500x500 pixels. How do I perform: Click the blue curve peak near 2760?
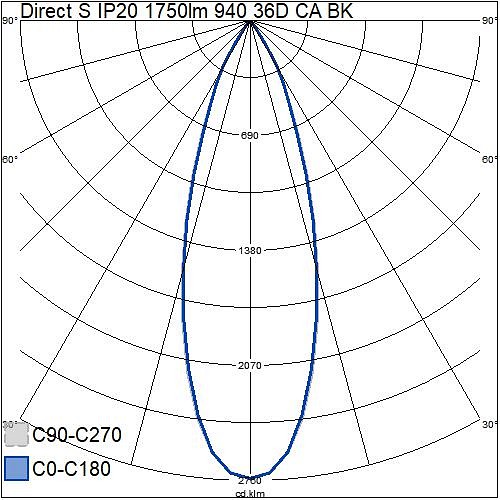(x=251, y=477)
